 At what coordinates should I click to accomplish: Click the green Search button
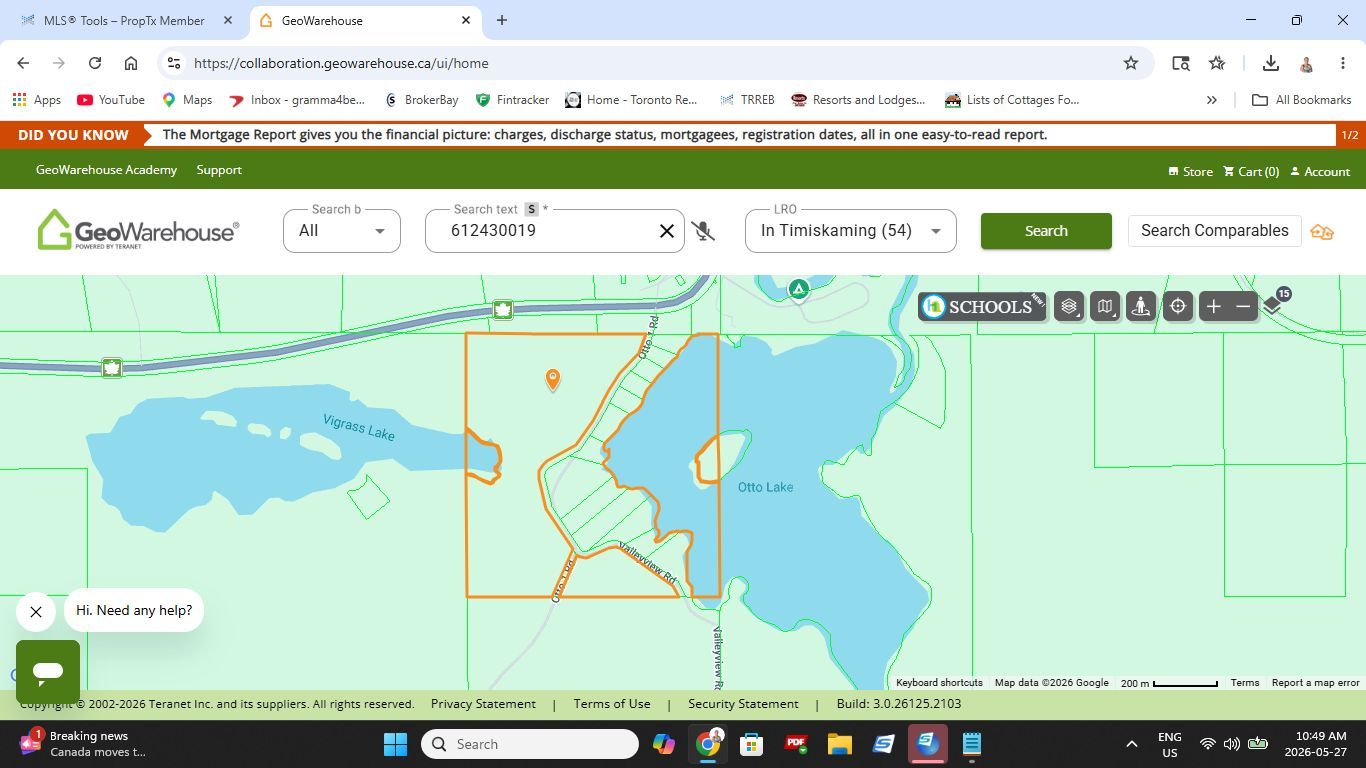[x=1046, y=231]
